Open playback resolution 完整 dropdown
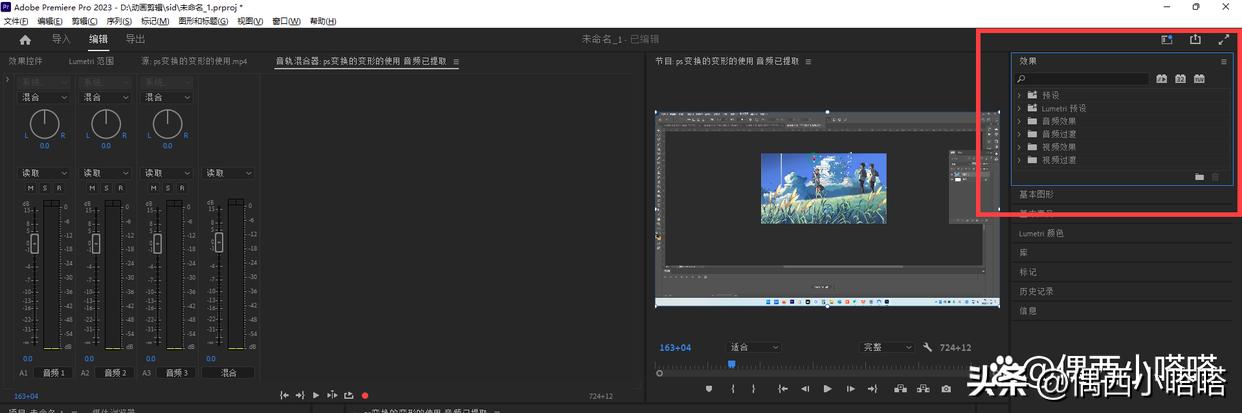The height and width of the screenshot is (413, 1242). tap(888, 347)
